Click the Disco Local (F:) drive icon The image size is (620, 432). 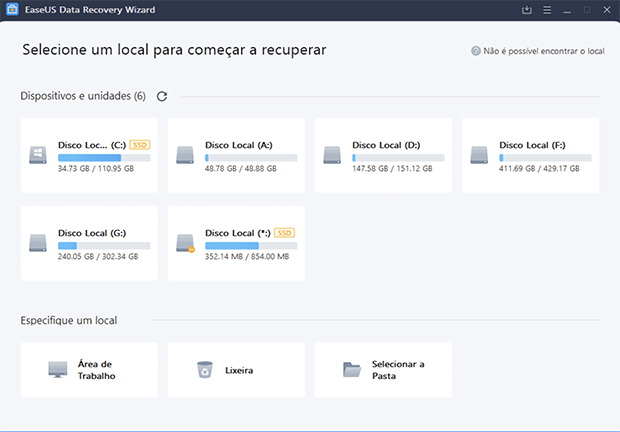coord(479,156)
